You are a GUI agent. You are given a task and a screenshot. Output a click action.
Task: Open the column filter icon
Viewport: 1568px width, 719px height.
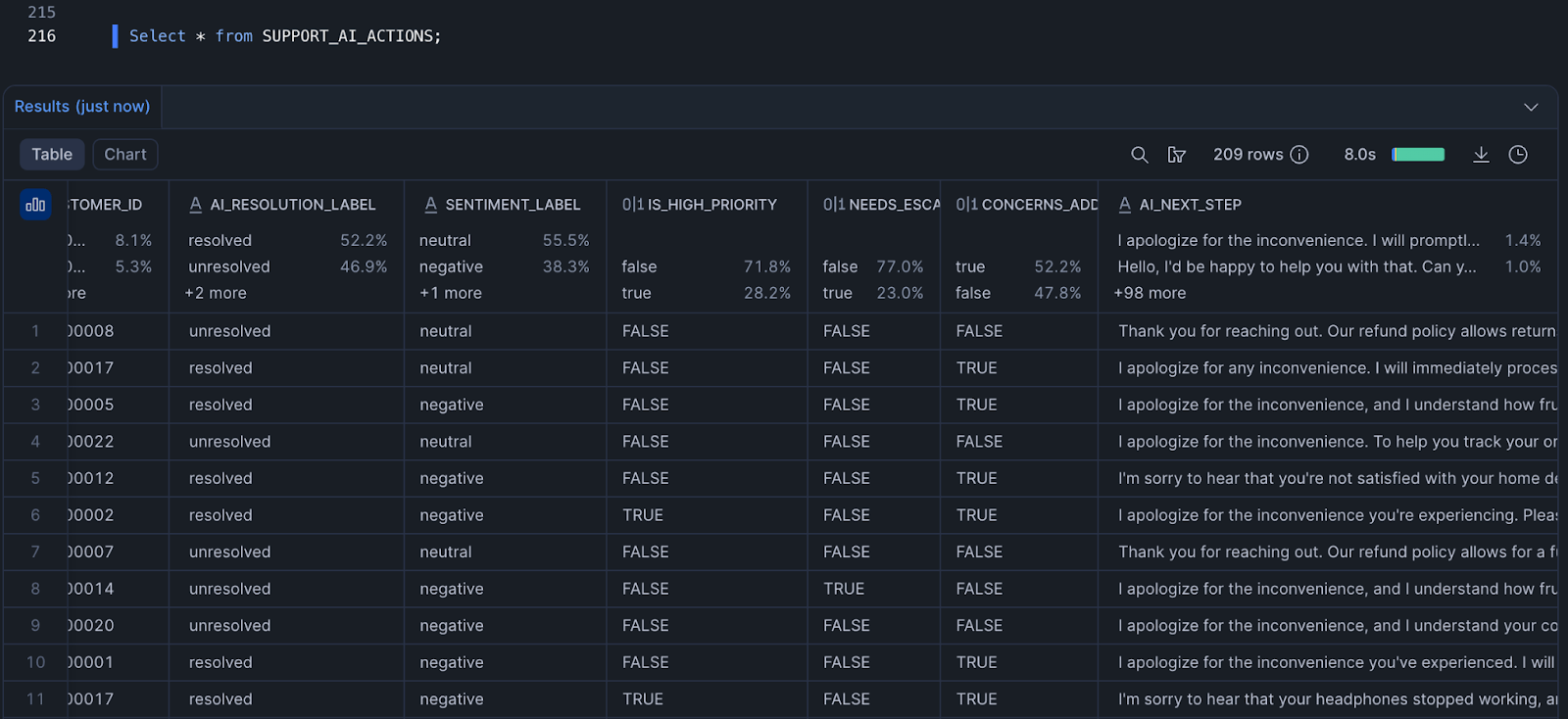[1177, 155]
